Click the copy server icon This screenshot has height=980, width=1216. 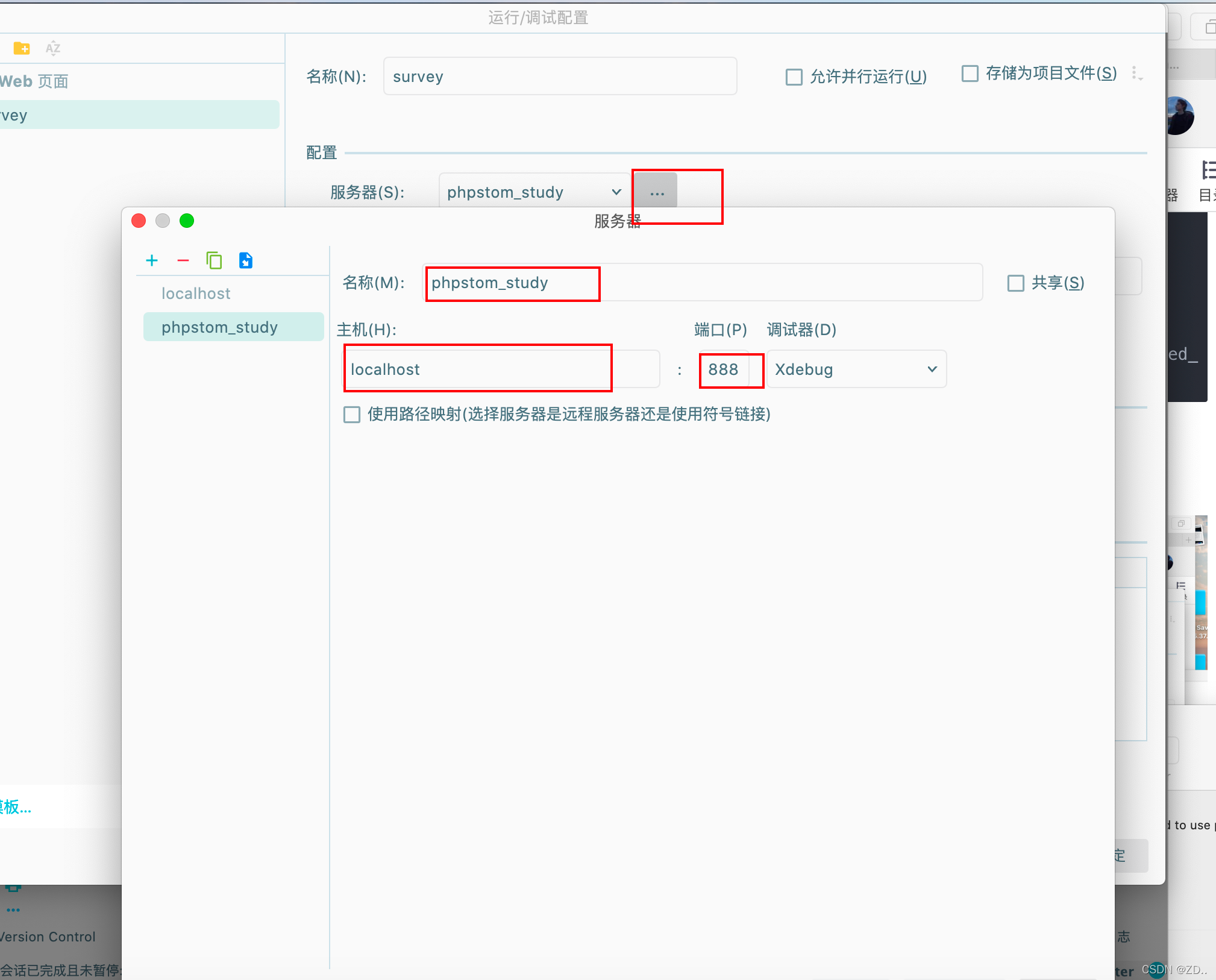pos(214,260)
